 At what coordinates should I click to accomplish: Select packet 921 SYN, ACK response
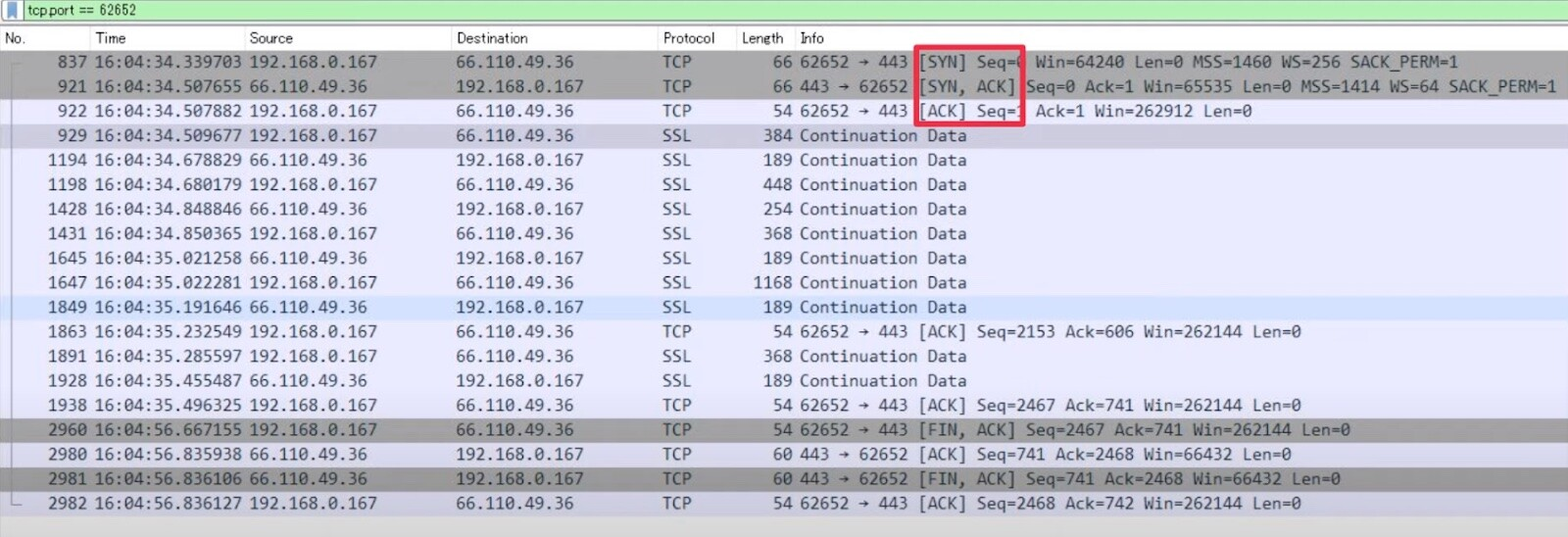click(x=490, y=86)
